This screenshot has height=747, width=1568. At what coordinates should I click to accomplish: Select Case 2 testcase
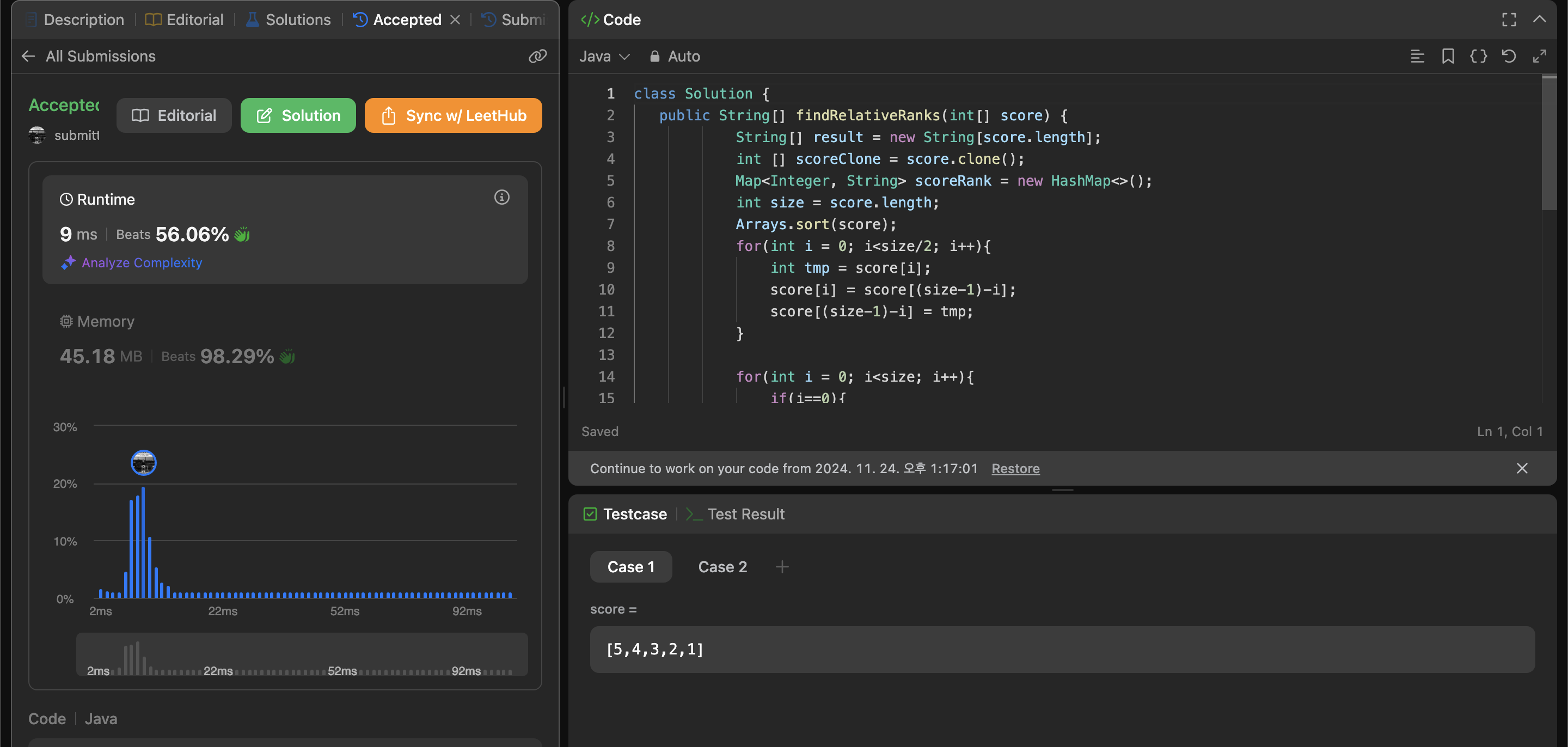pos(722,567)
